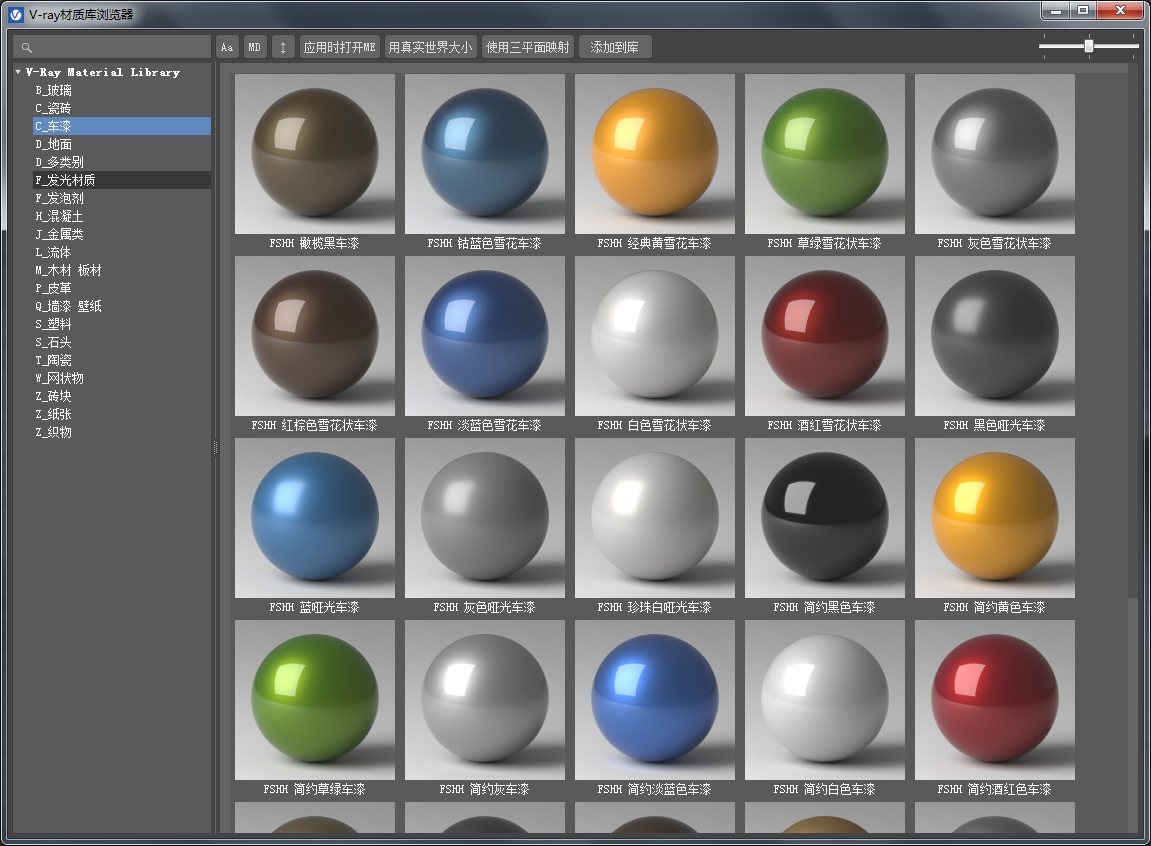Select the FSHH 橄榄黑车漆 material thumbnail

point(315,154)
